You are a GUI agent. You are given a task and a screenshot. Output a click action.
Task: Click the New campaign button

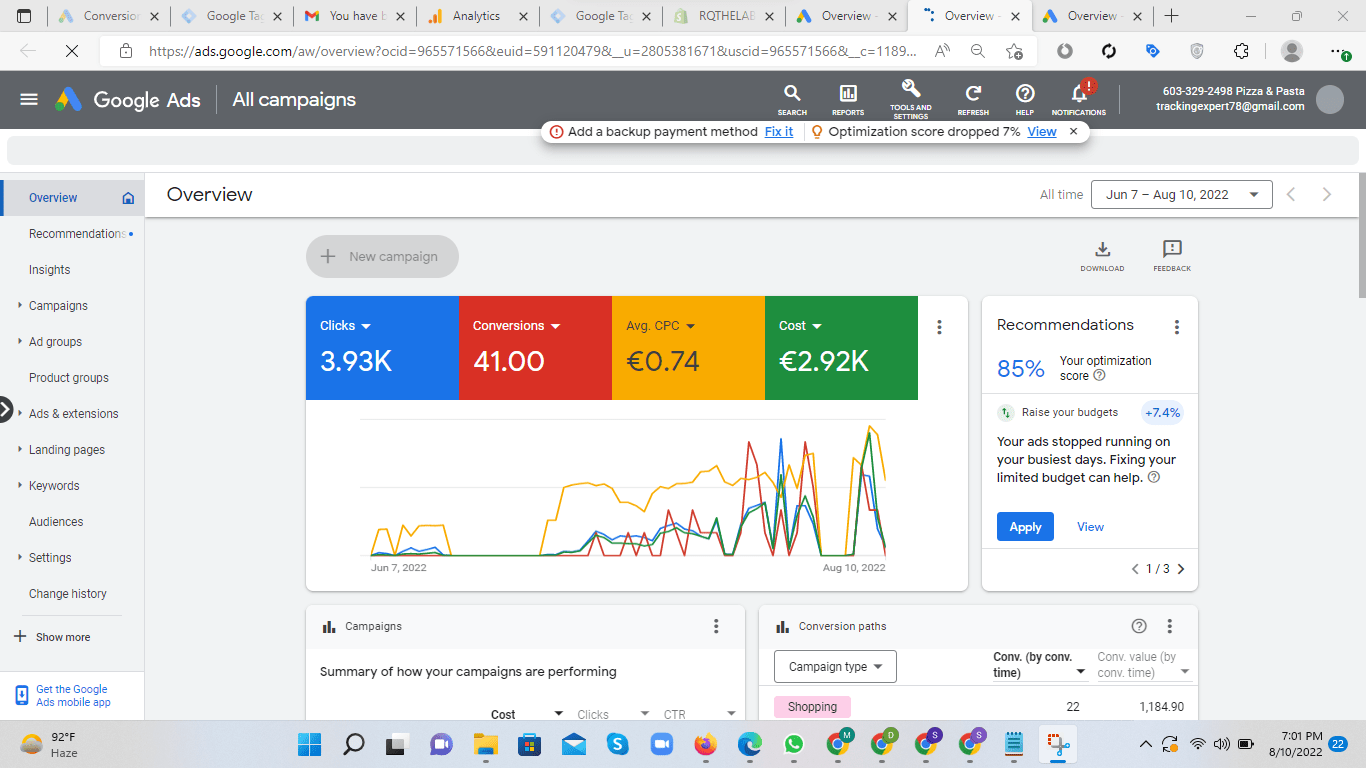382,256
